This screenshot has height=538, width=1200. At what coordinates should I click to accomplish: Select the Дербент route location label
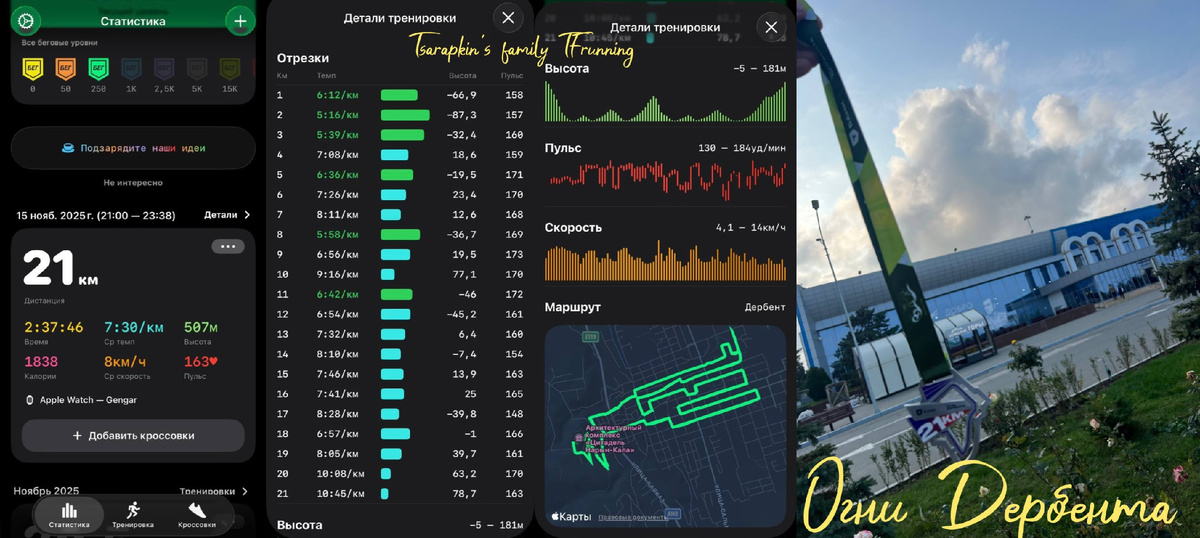point(765,307)
